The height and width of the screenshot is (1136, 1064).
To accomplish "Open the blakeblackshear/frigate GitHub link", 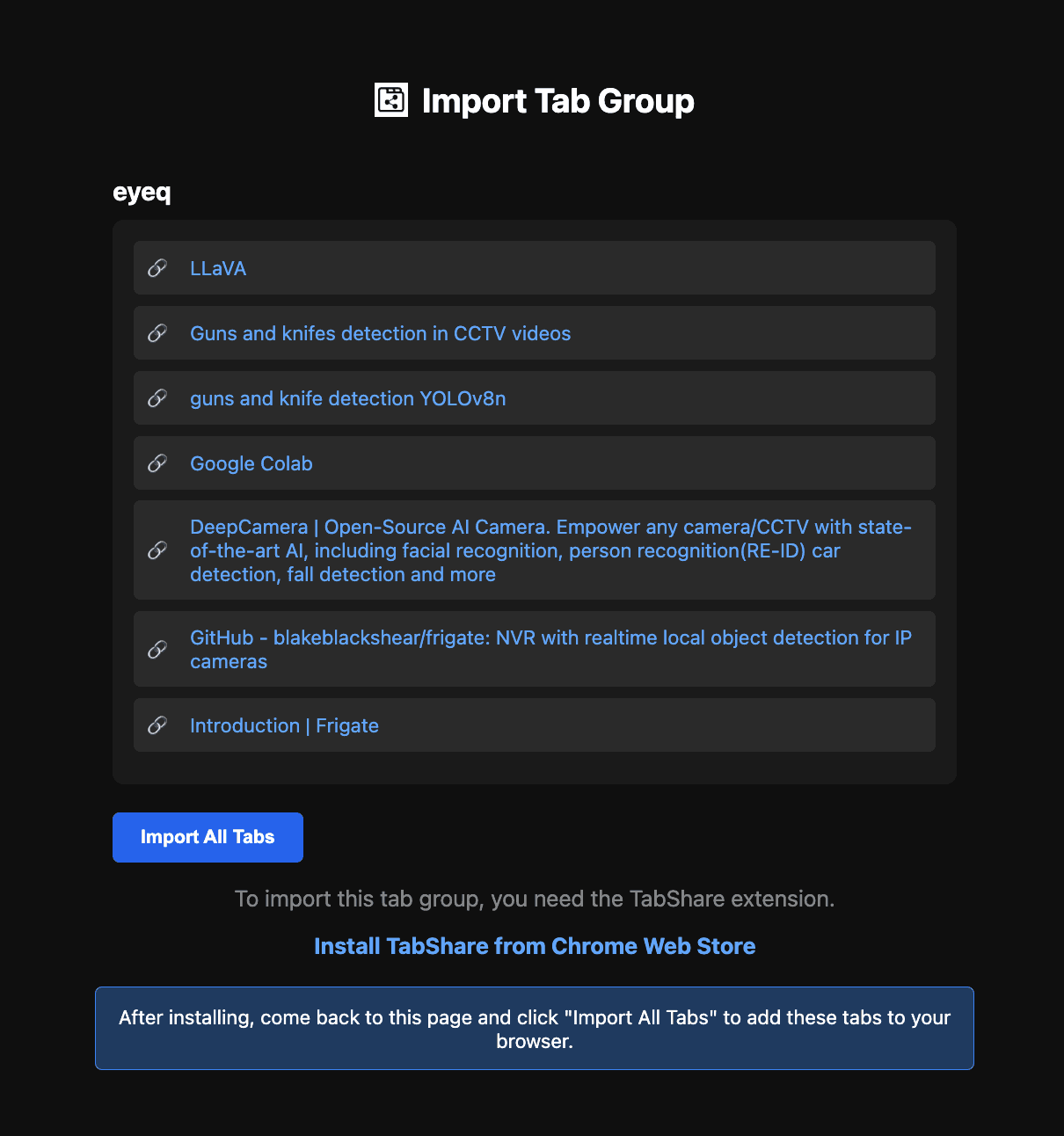I will [550, 649].
